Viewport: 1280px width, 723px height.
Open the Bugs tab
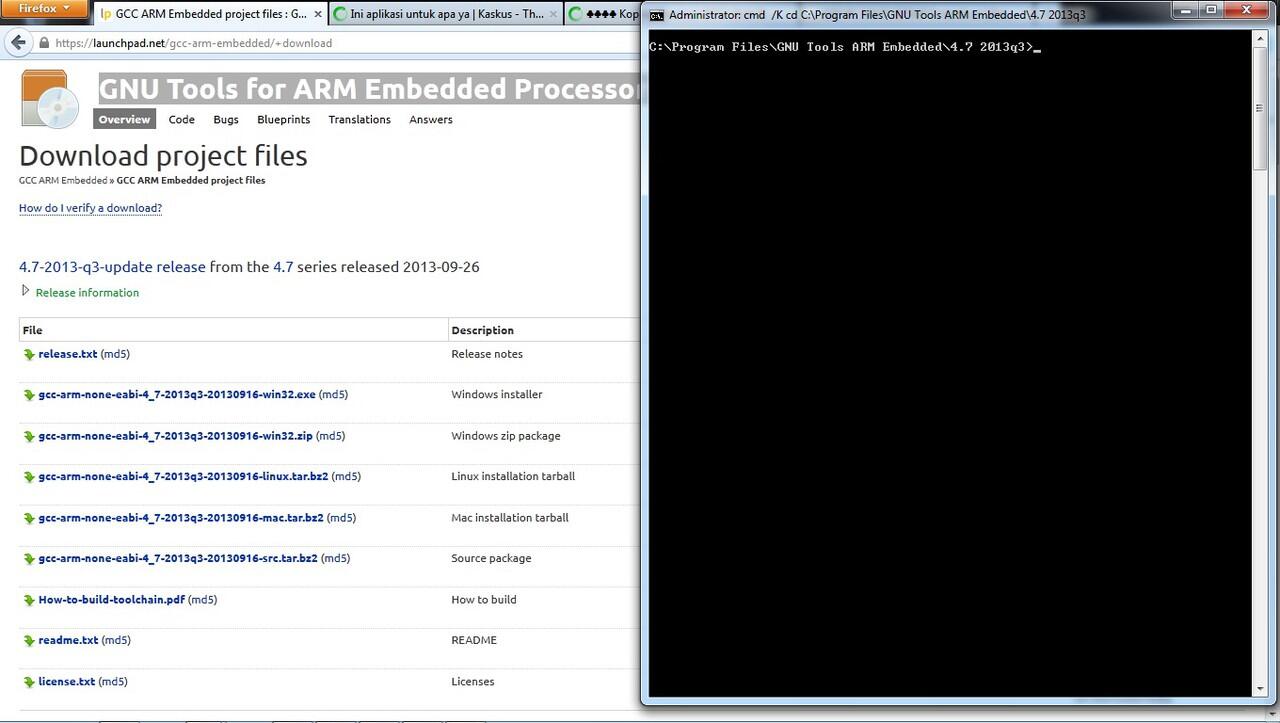pyautogui.click(x=226, y=119)
